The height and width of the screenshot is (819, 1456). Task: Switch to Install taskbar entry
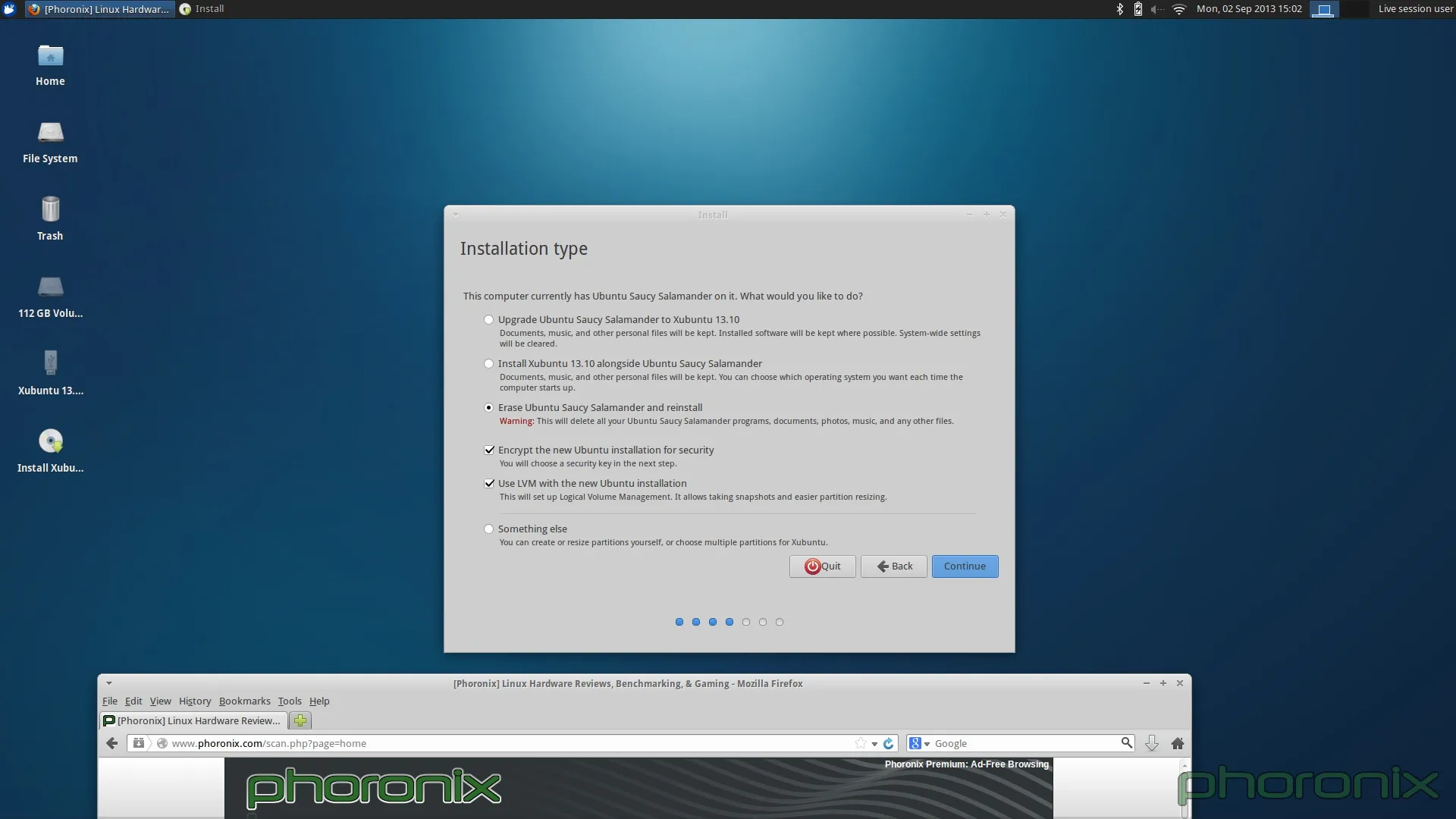coord(202,9)
